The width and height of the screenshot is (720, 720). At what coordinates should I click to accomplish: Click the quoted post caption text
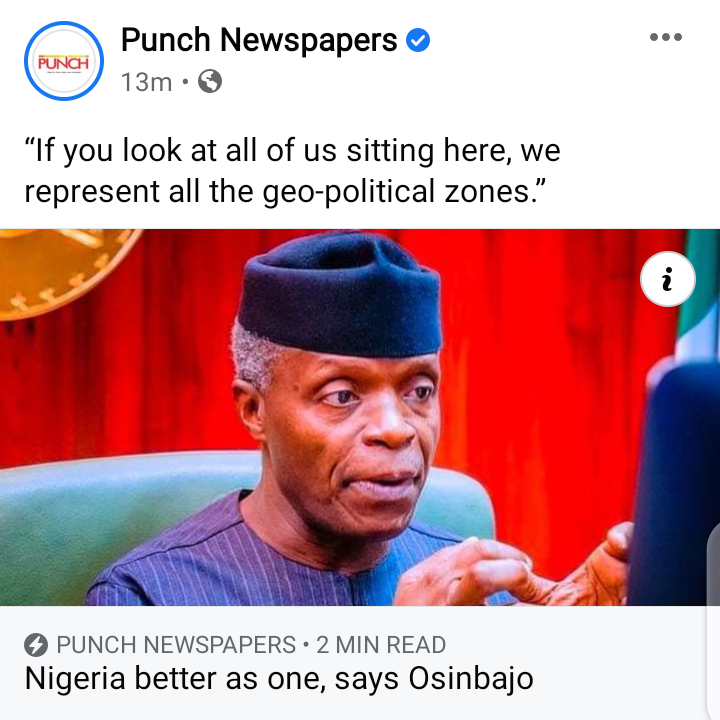[292, 170]
